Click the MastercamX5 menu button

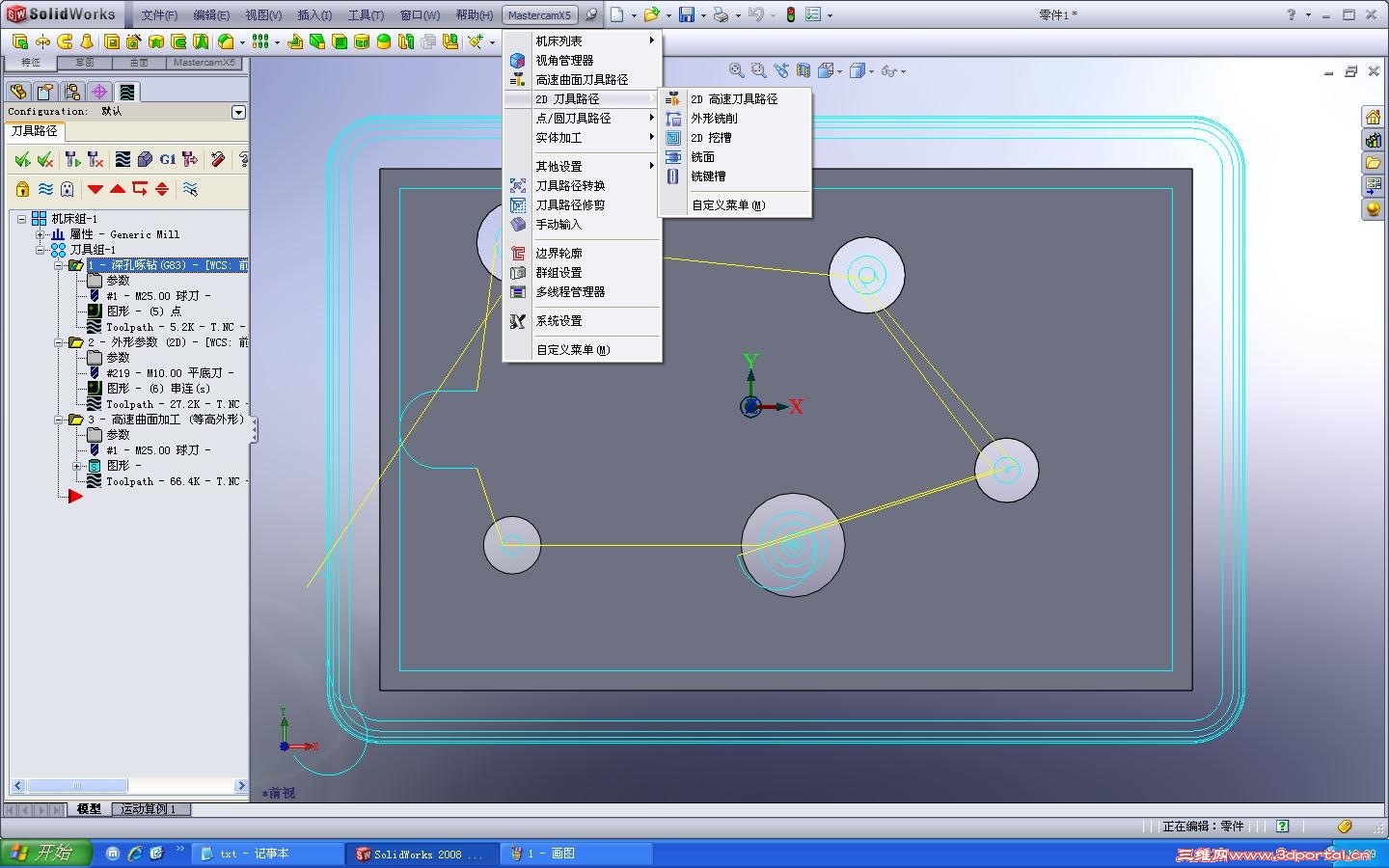point(539,15)
